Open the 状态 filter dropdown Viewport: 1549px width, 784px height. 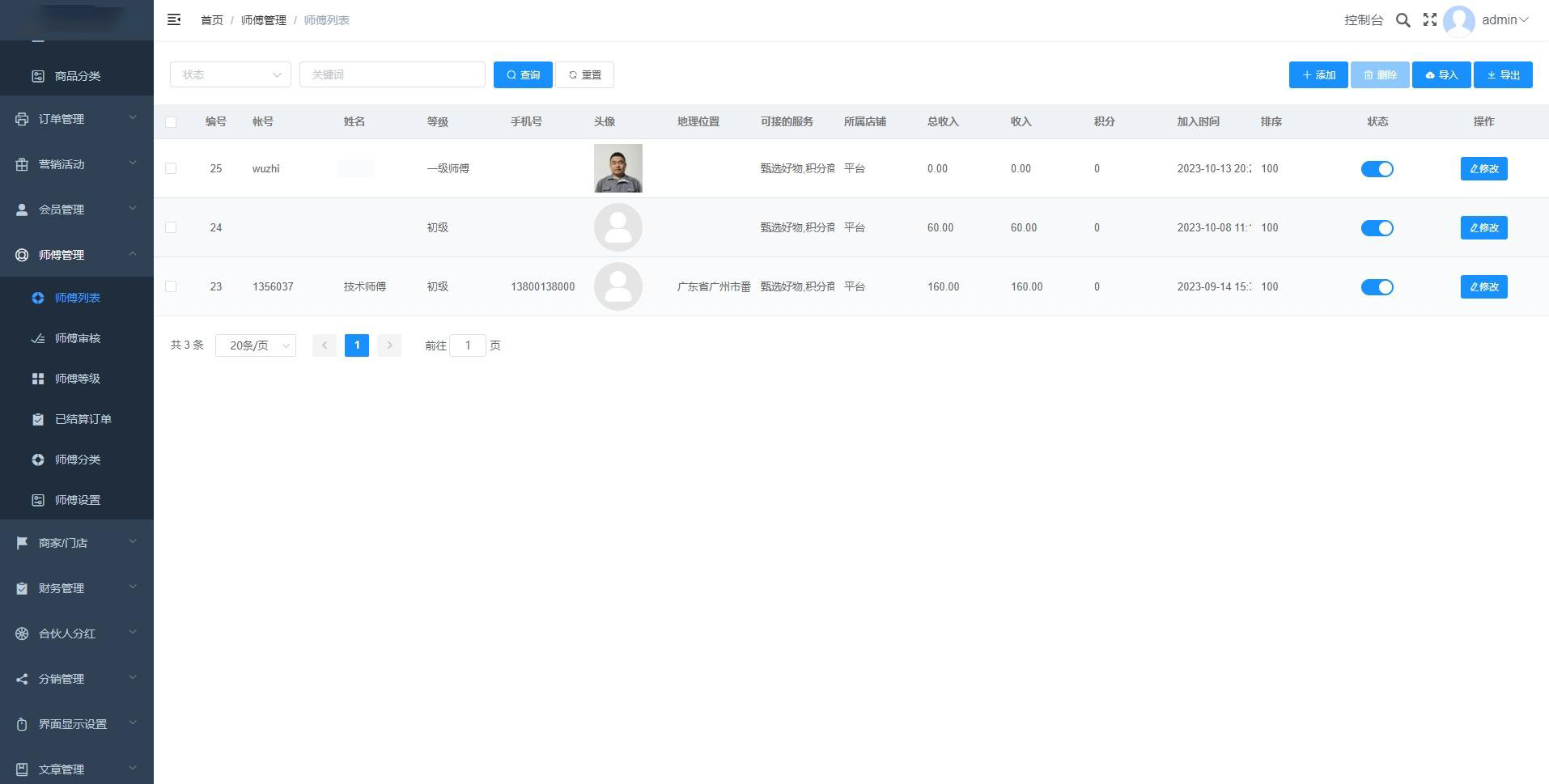(230, 74)
